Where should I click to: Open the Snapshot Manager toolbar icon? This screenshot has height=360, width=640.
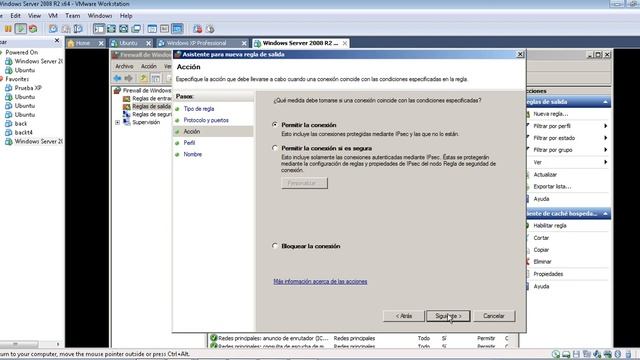(x=78, y=29)
